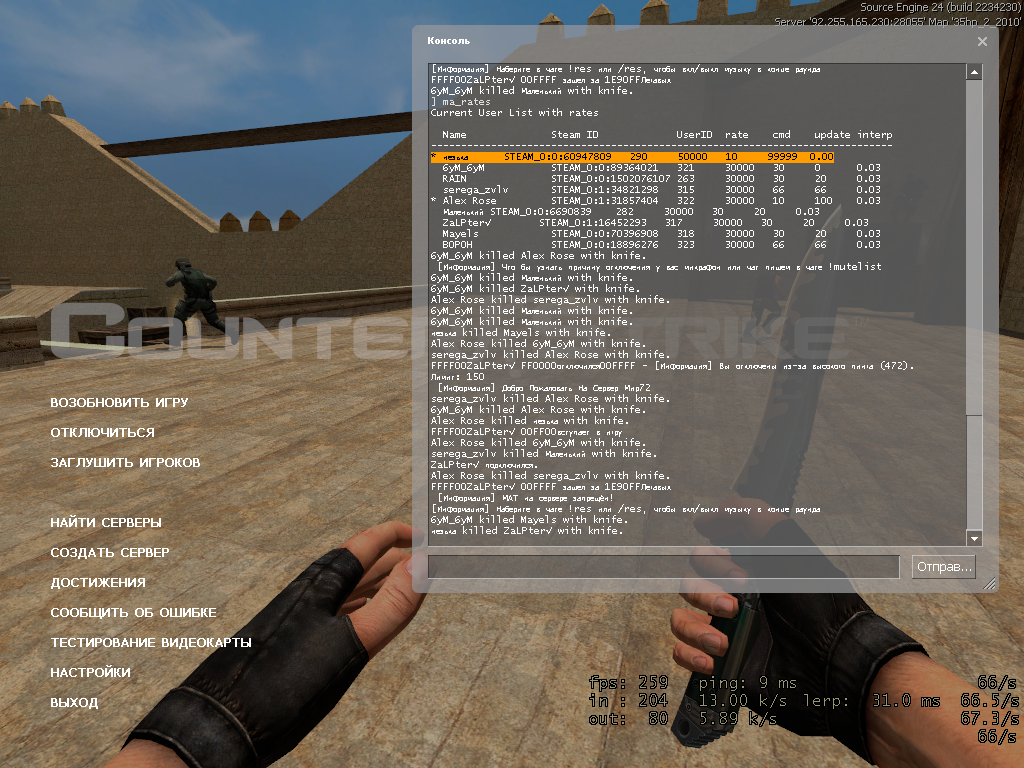Image resolution: width=1024 pixels, height=768 pixels.
Task: Click "6yM_6yM killed Mayels with knife." line
Action: click(x=529, y=520)
